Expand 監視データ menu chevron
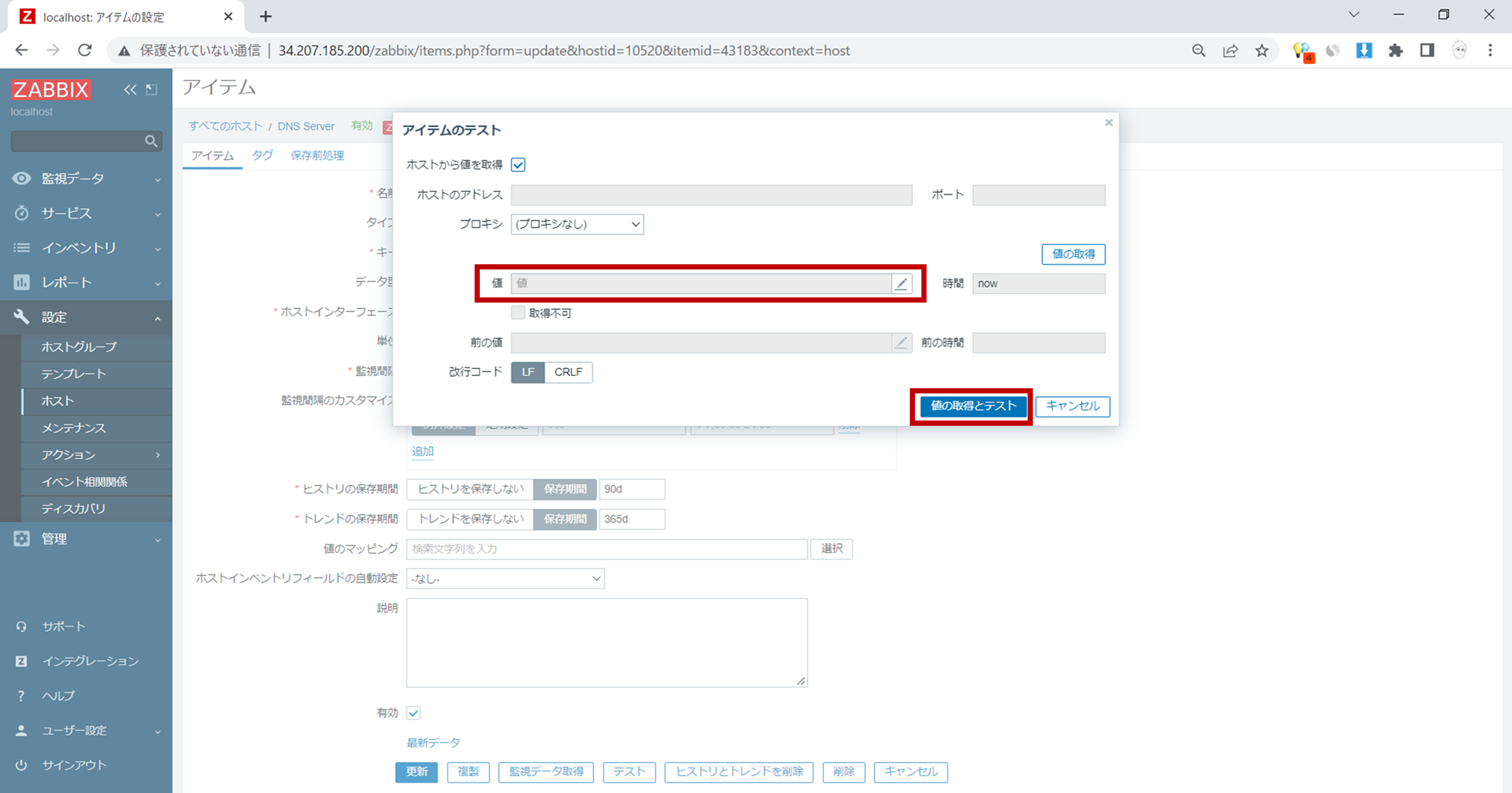This screenshot has height=793, width=1512. (157, 179)
